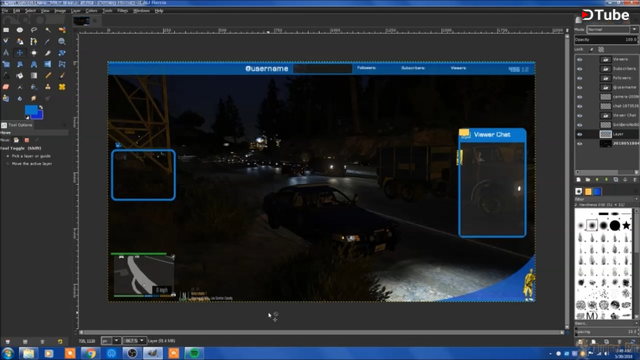Open the File menu

tap(5, 11)
